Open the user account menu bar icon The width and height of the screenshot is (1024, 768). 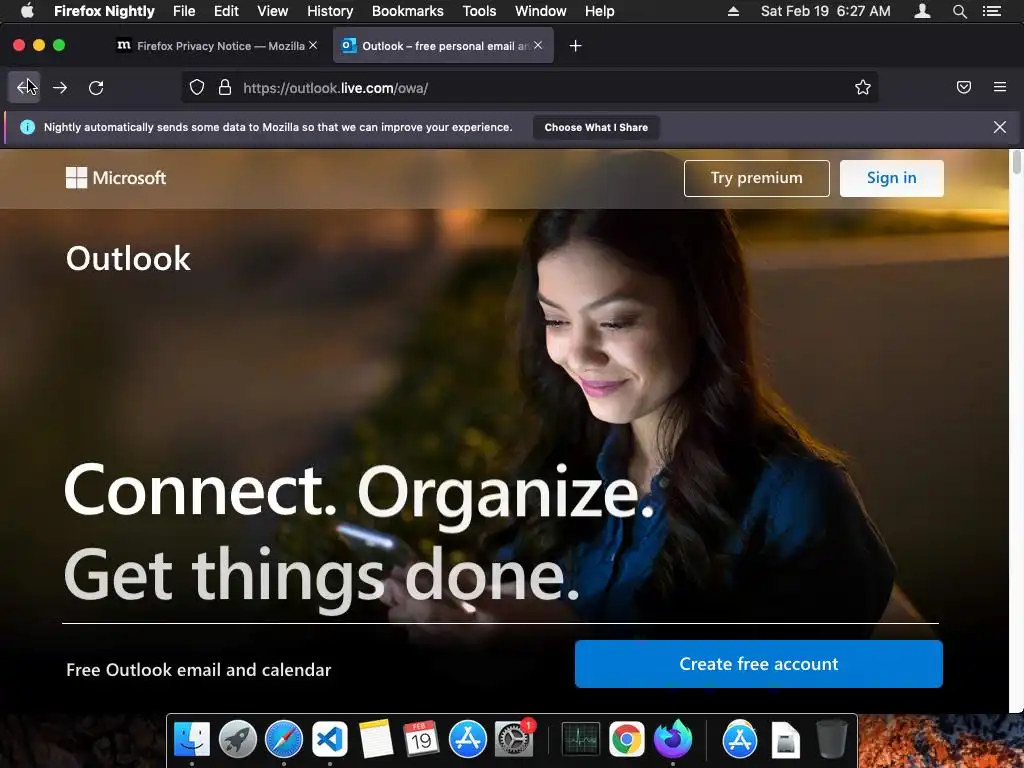(922, 11)
